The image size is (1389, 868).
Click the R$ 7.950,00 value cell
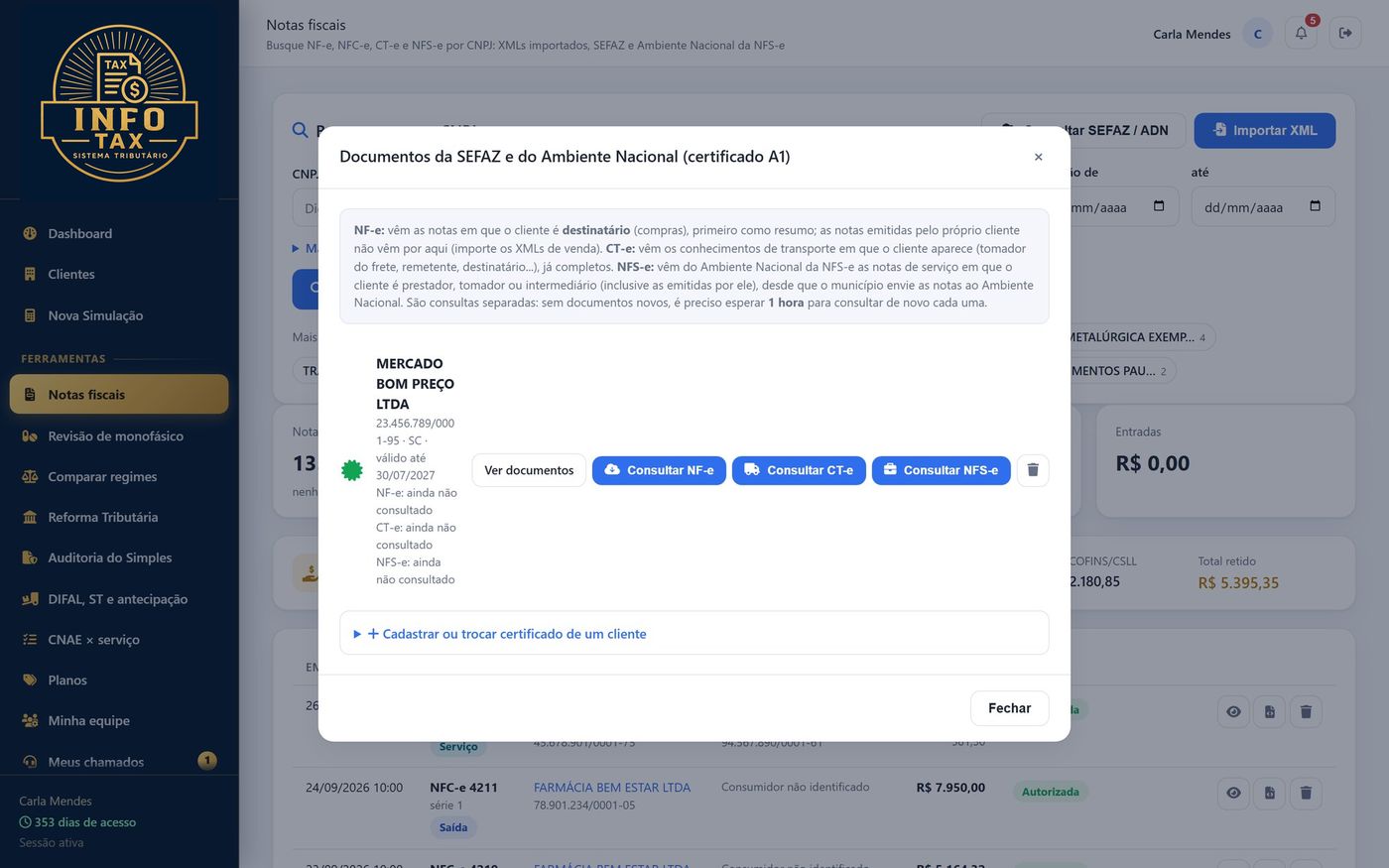click(950, 787)
